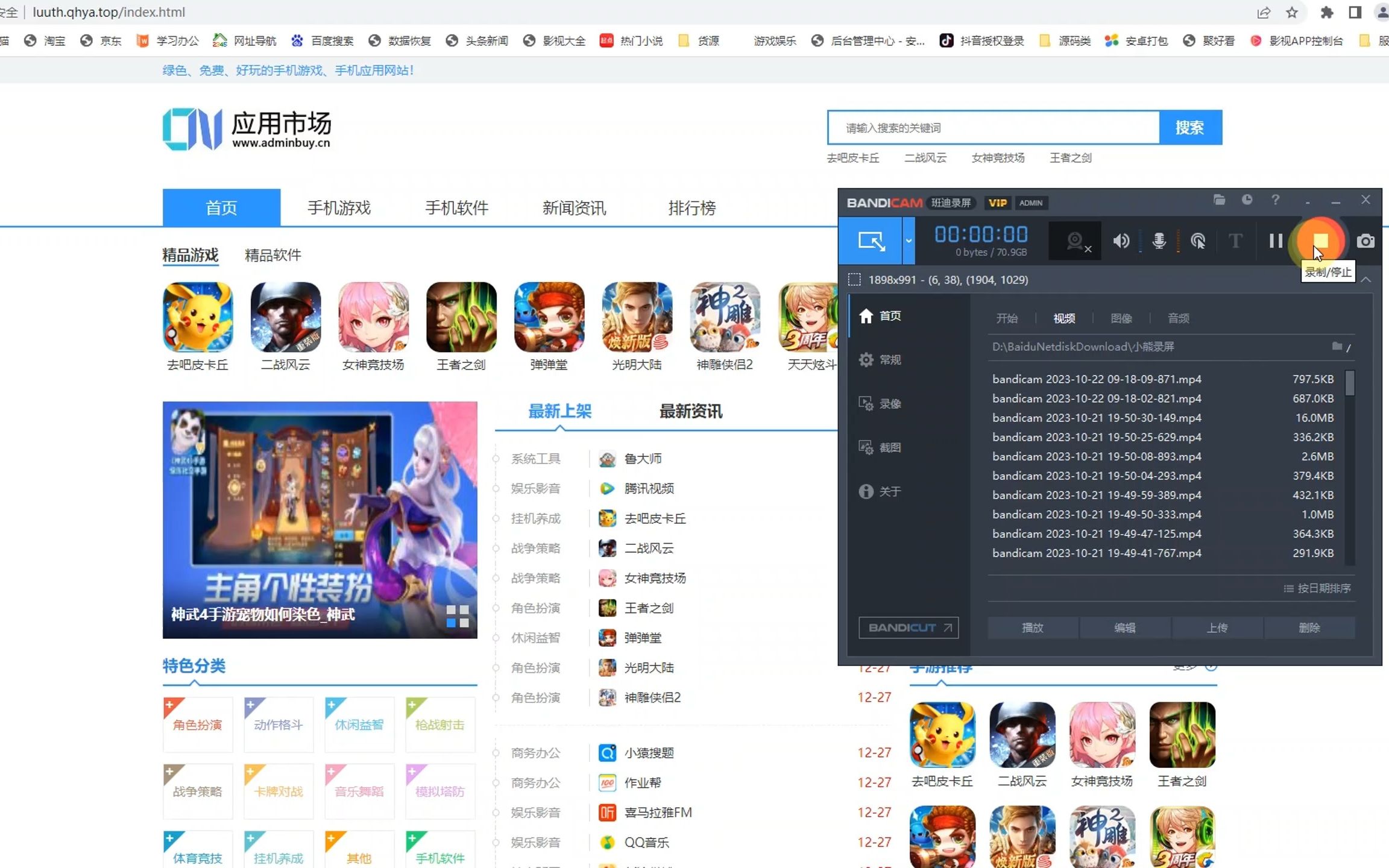This screenshot has height=868, width=1389.
Task: Switch to 精品软件 tab
Action: click(272, 256)
